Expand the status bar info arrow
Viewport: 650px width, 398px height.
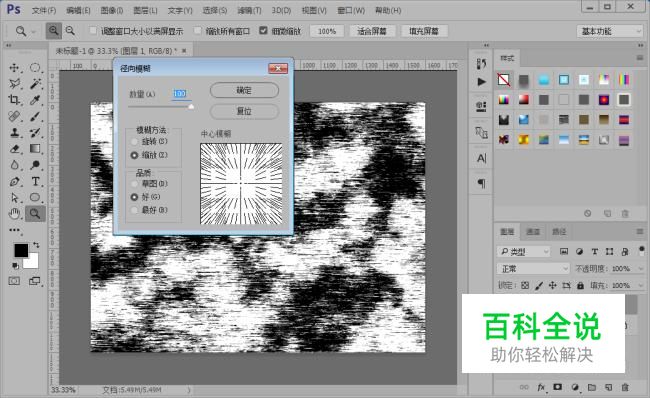(x=189, y=390)
